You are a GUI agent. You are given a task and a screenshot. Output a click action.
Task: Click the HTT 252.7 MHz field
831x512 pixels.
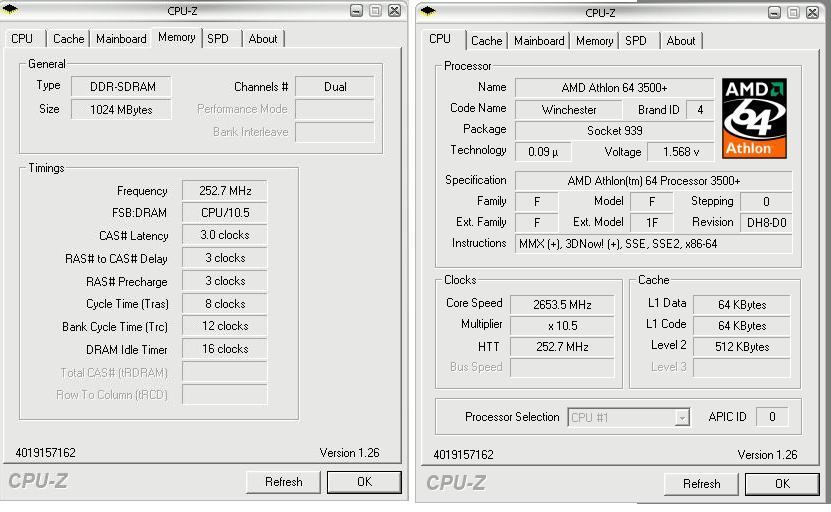coord(562,347)
